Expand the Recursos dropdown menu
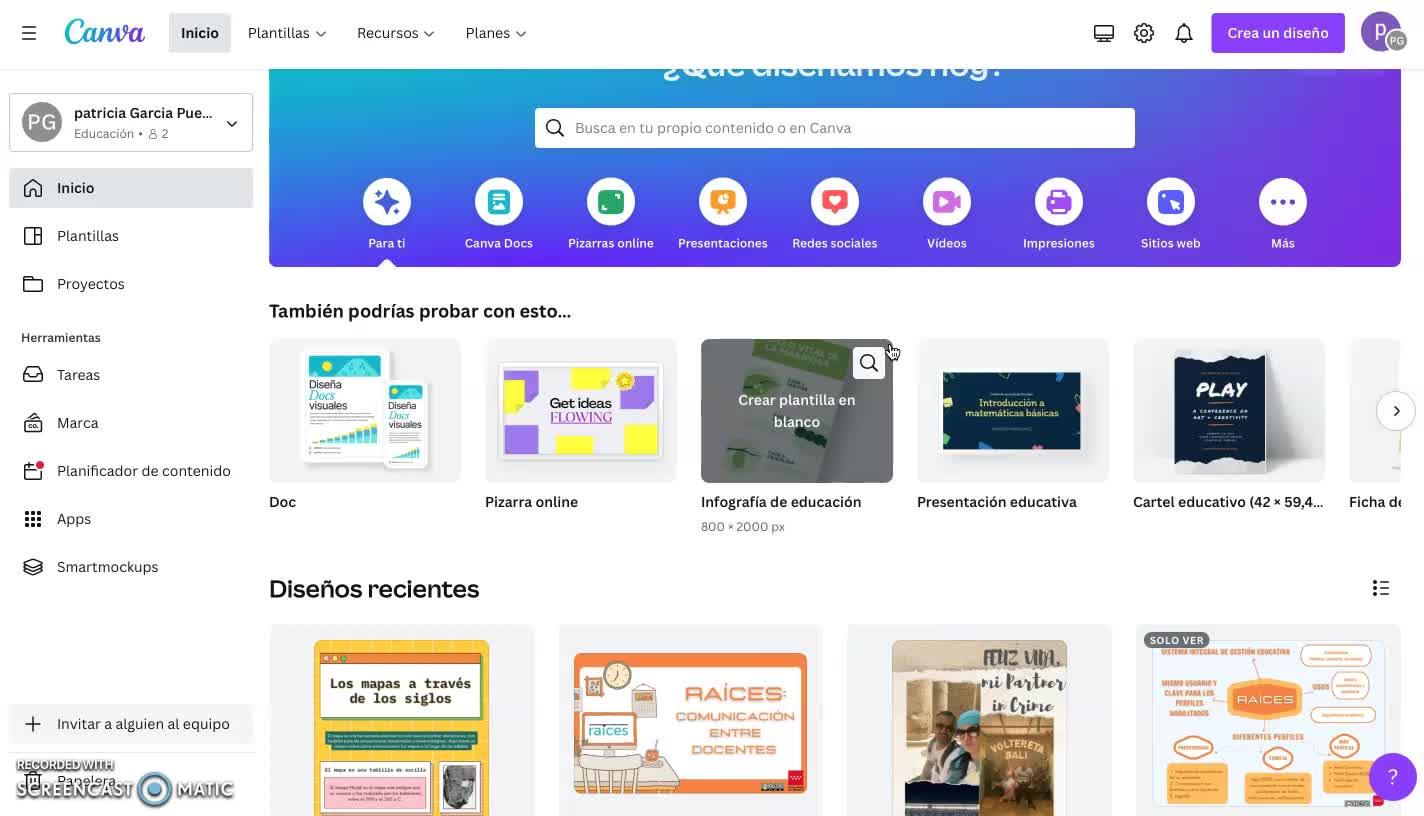The width and height of the screenshot is (1424, 816). click(396, 33)
